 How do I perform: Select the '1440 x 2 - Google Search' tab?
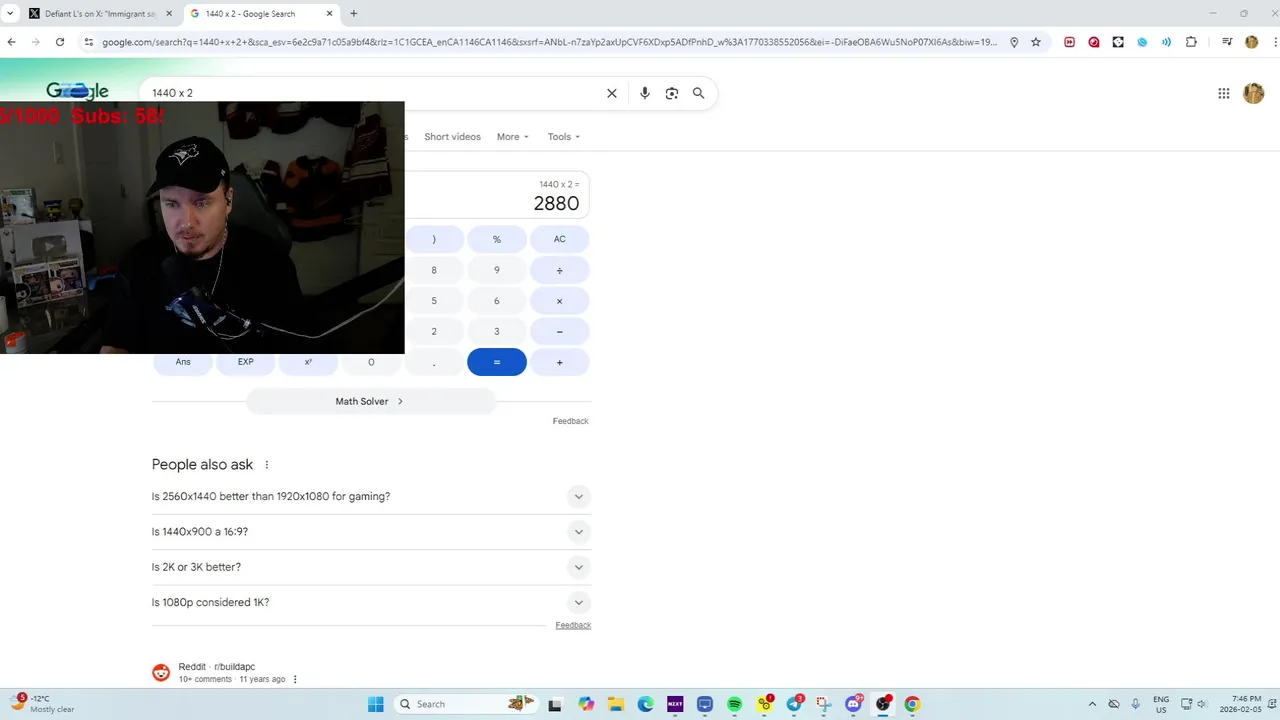[263, 14]
